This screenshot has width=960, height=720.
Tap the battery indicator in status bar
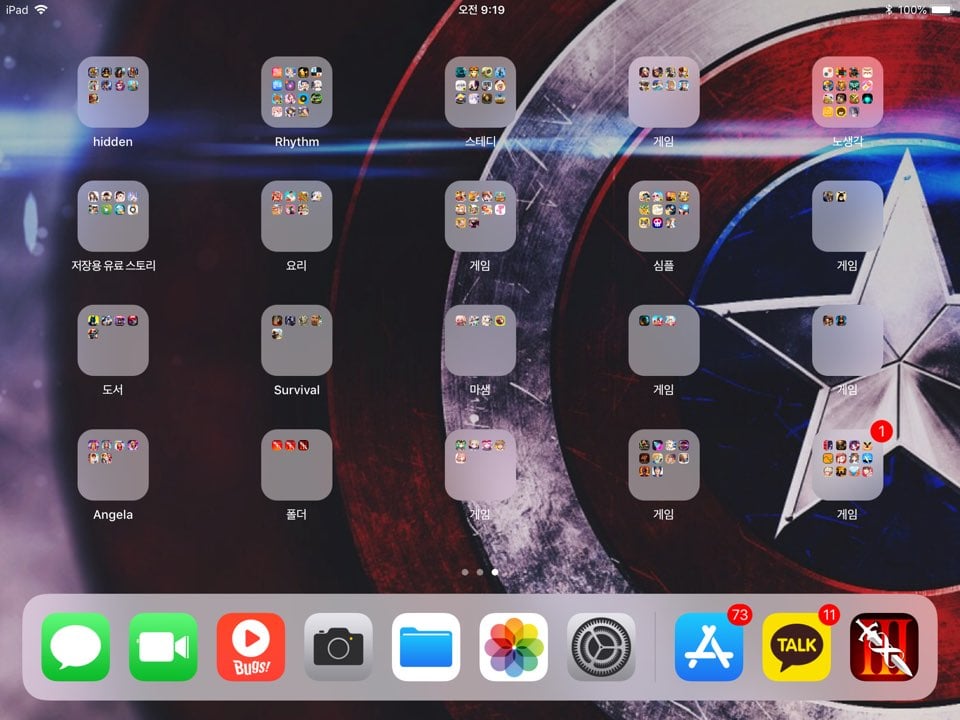tap(941, 10)
